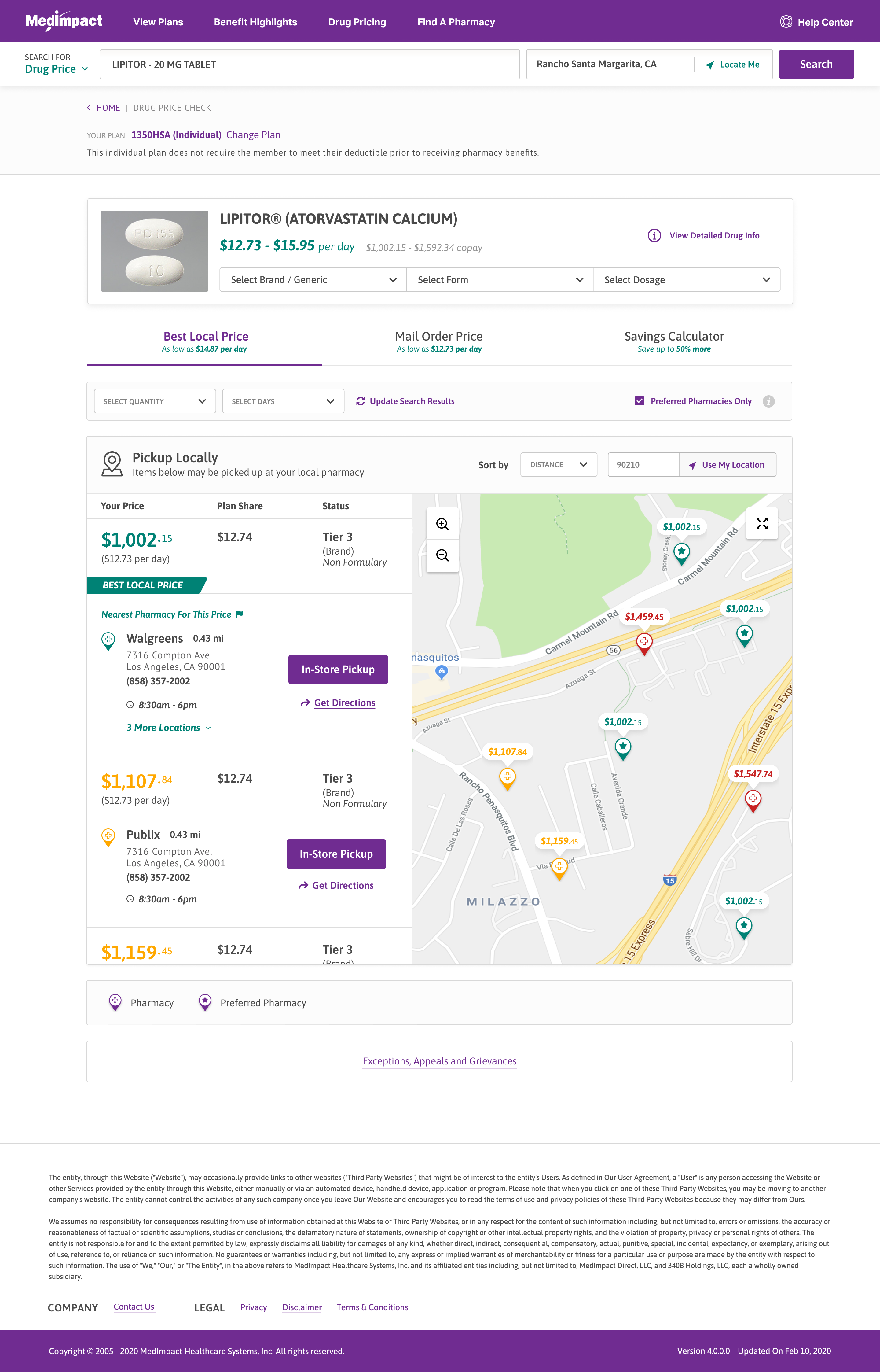Open the Select Days dropdown

283,401
